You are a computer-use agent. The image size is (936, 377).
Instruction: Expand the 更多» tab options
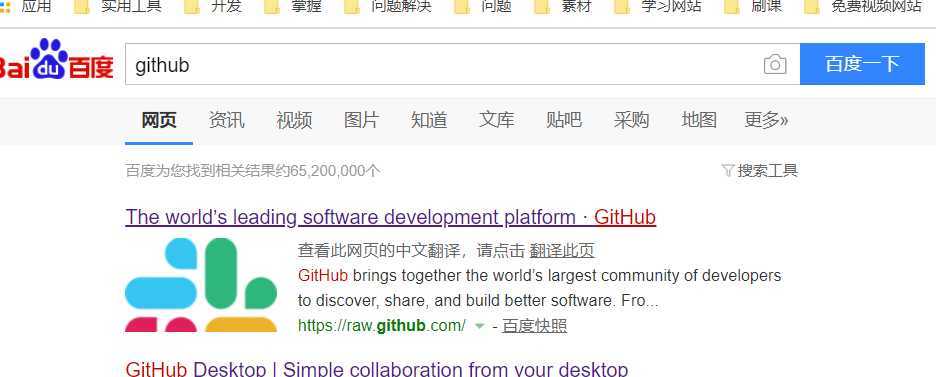click(766, 120)
